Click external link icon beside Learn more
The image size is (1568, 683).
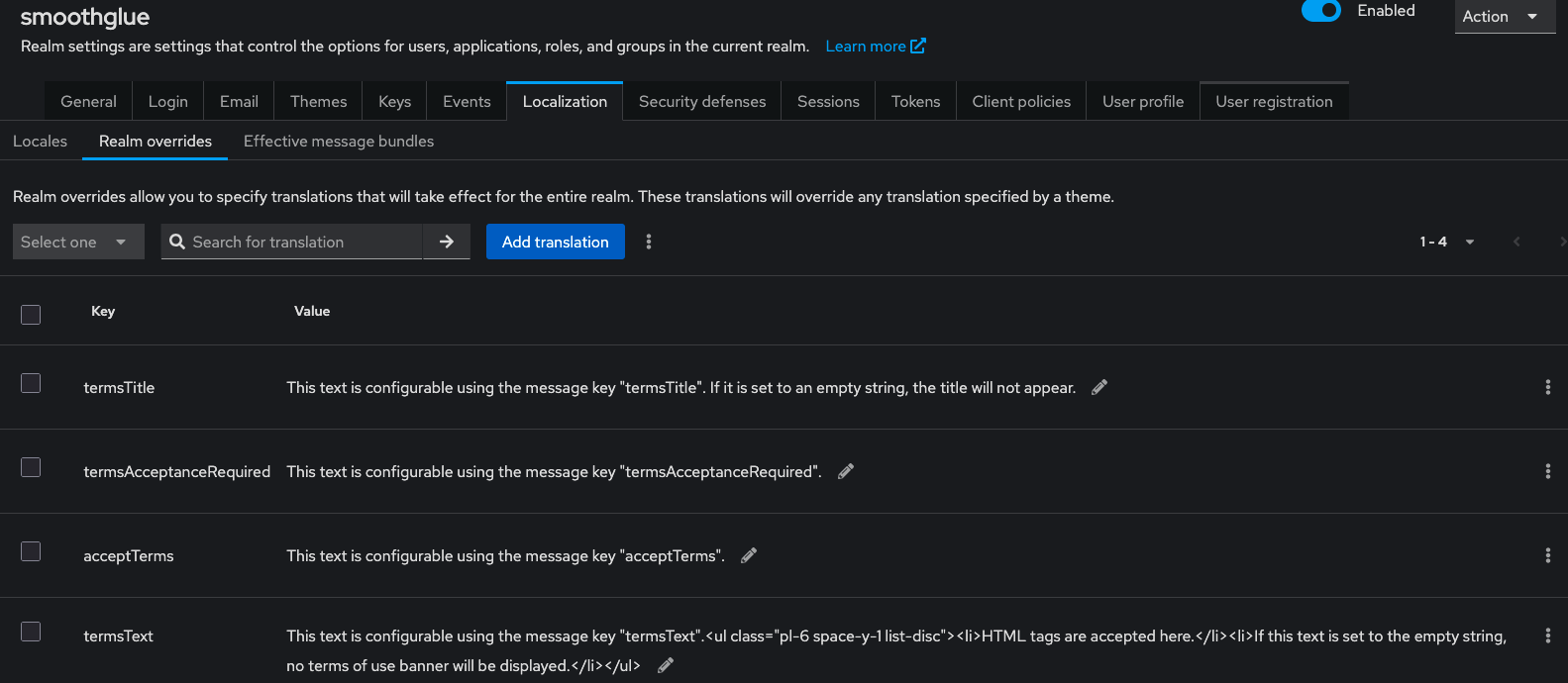pos(918,46)
